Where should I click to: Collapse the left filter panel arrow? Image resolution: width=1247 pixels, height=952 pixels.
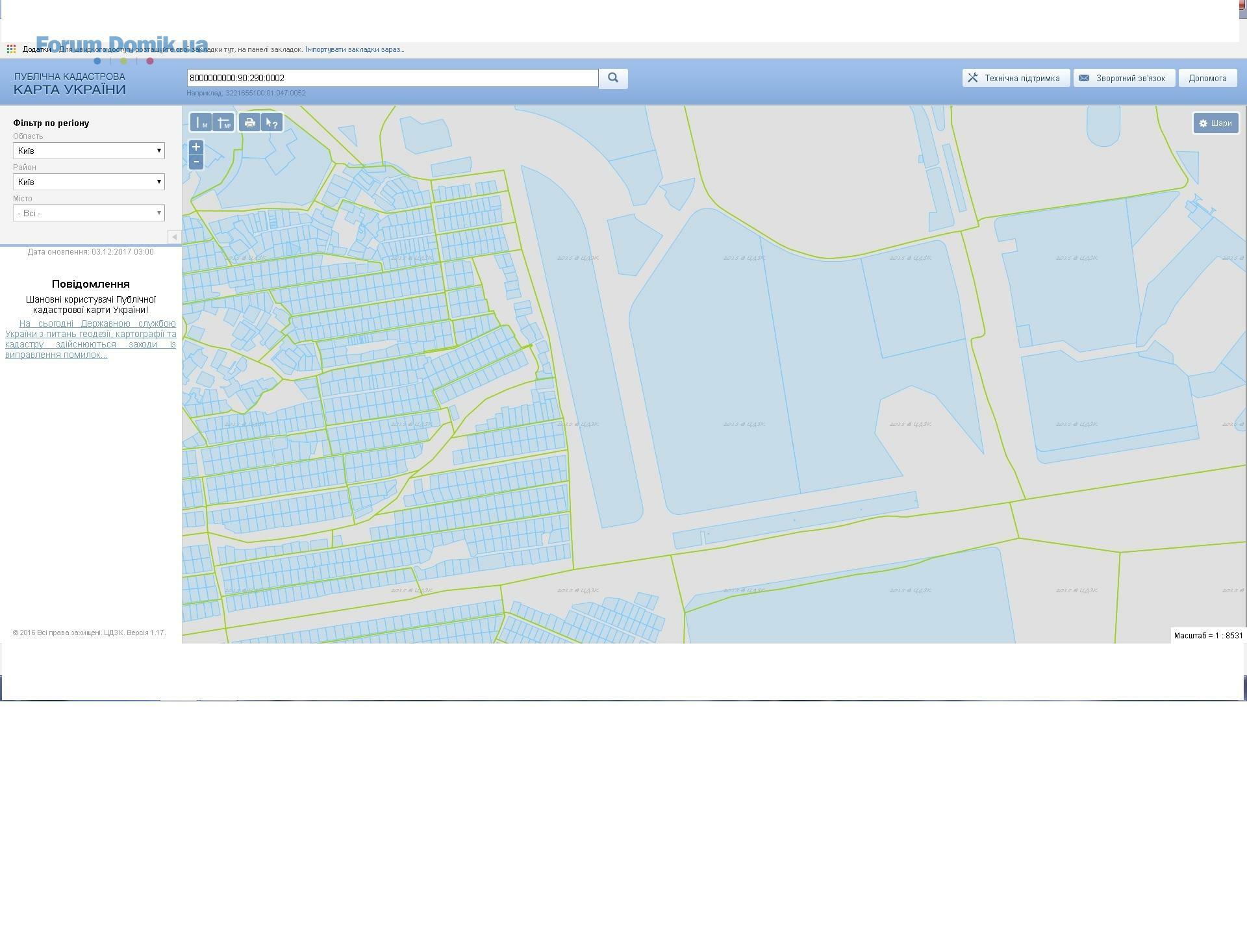click(x=174, y=237)
